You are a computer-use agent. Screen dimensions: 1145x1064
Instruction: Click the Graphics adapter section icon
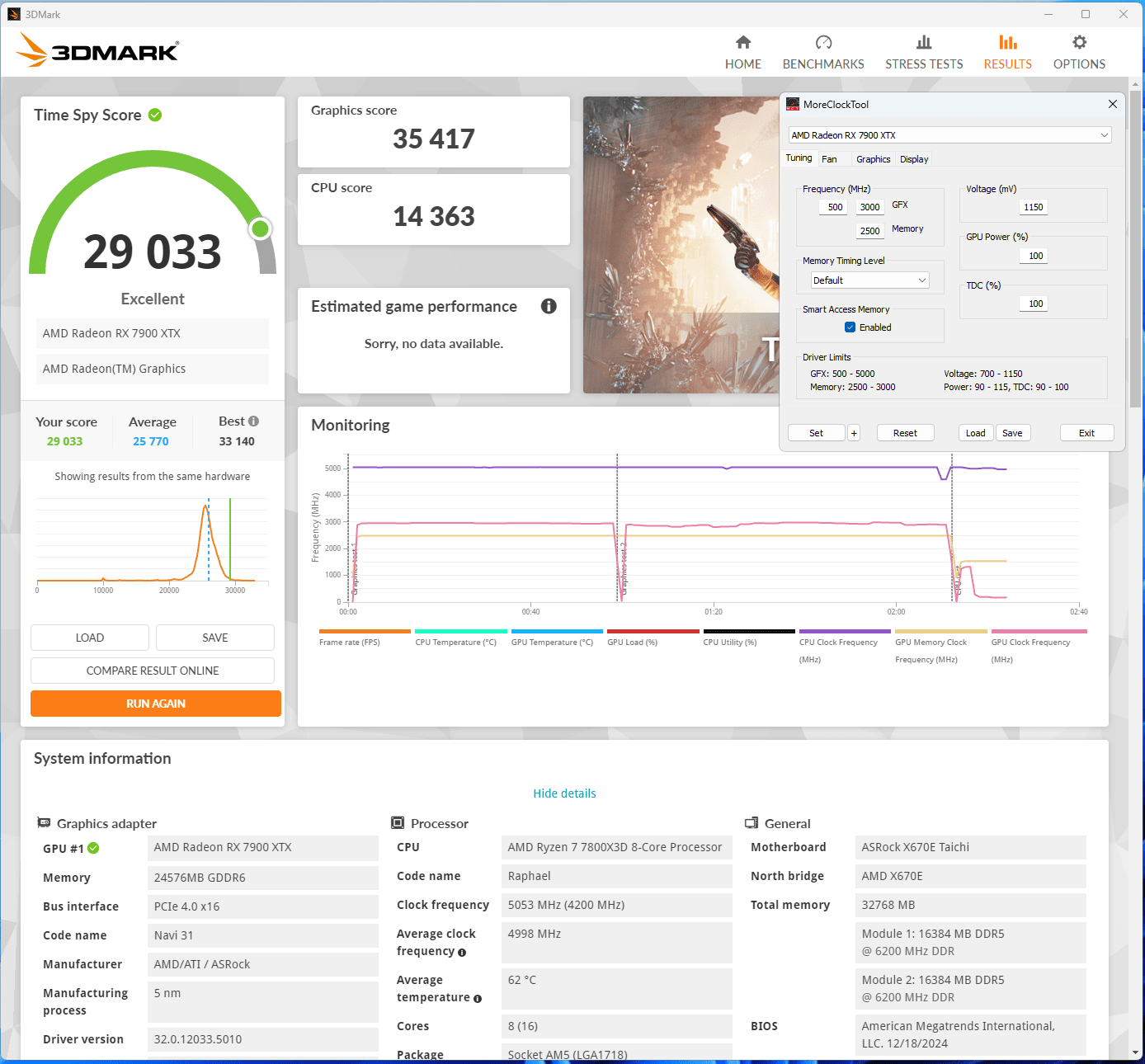click(44, 822)
